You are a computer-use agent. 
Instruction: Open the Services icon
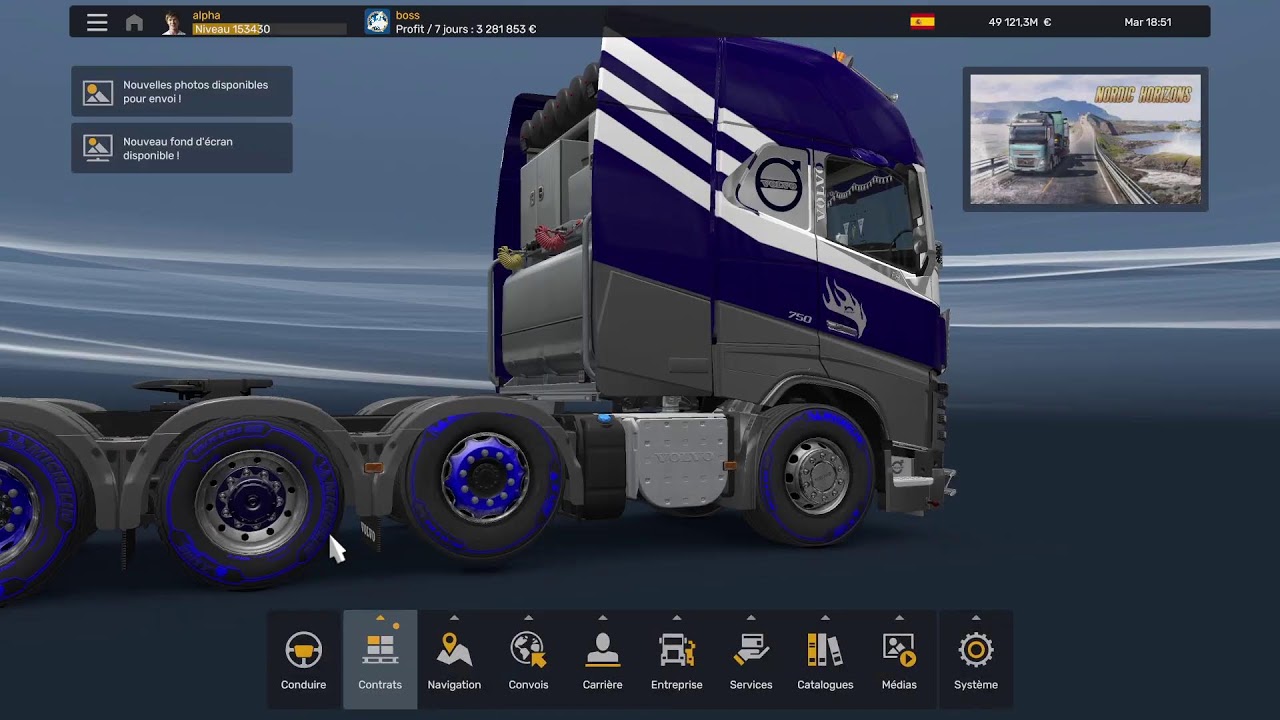point(751,650)
